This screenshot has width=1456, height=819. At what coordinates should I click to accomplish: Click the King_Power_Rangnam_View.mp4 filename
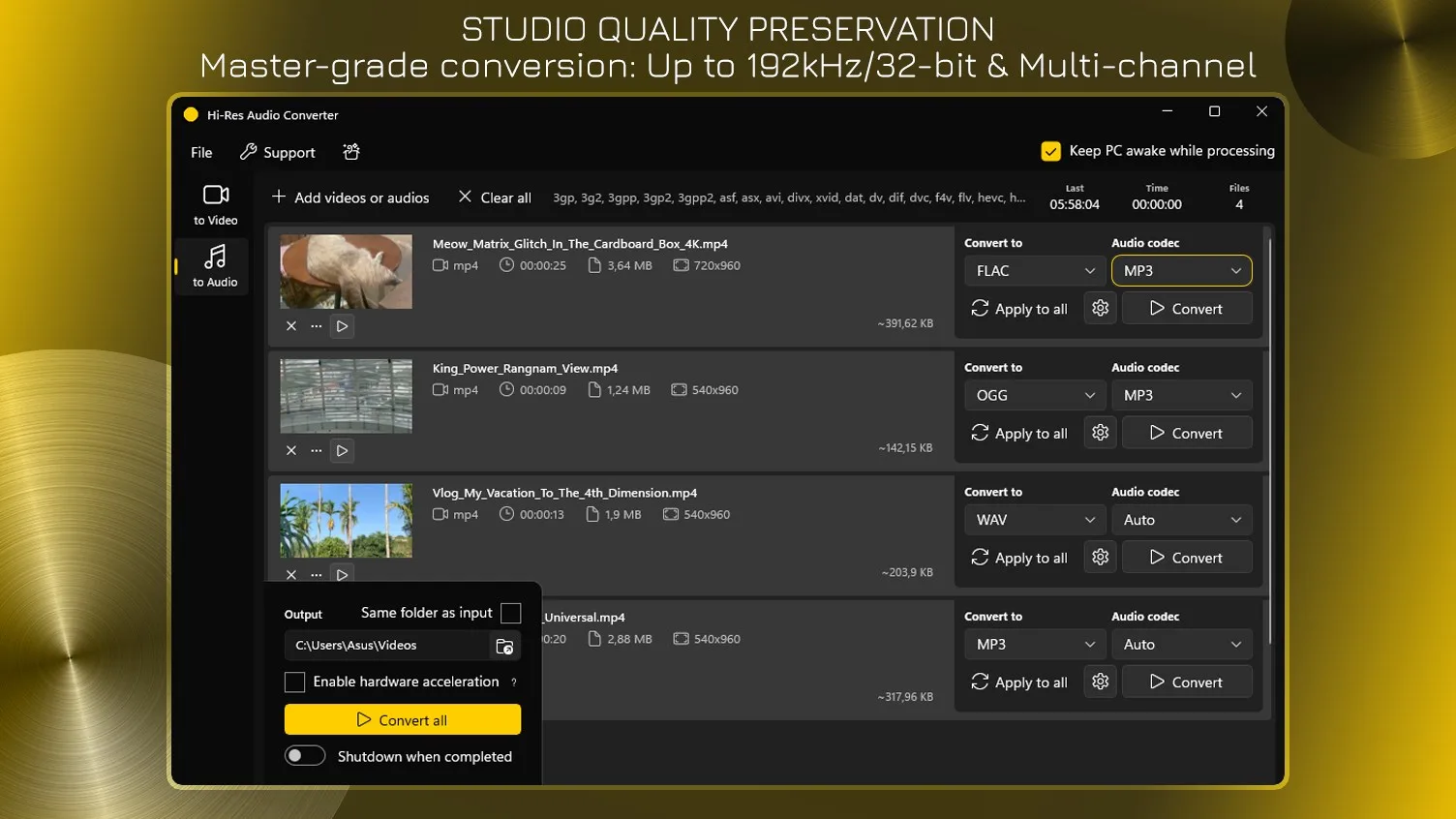tap(525, 369)
